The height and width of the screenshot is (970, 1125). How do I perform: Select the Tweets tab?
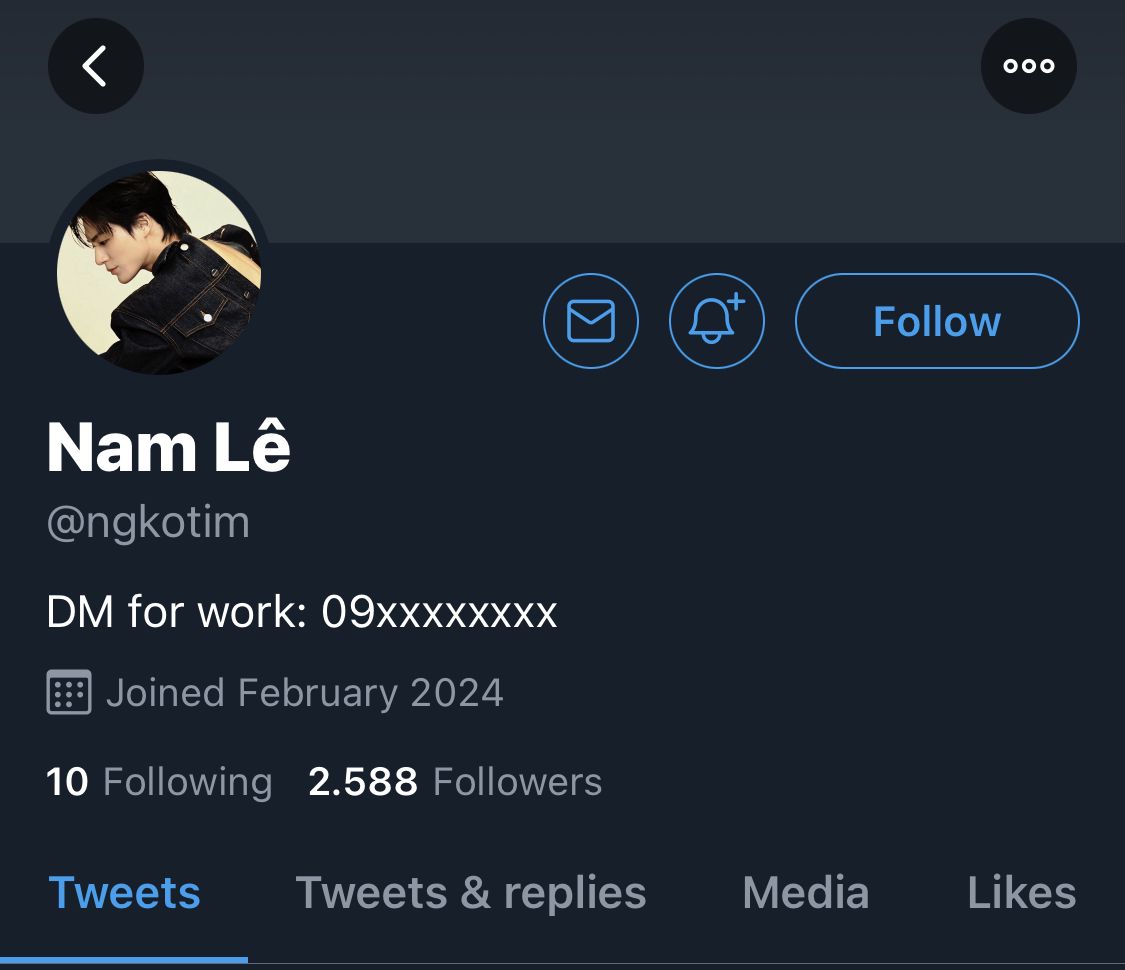click(x=125, y=893)
